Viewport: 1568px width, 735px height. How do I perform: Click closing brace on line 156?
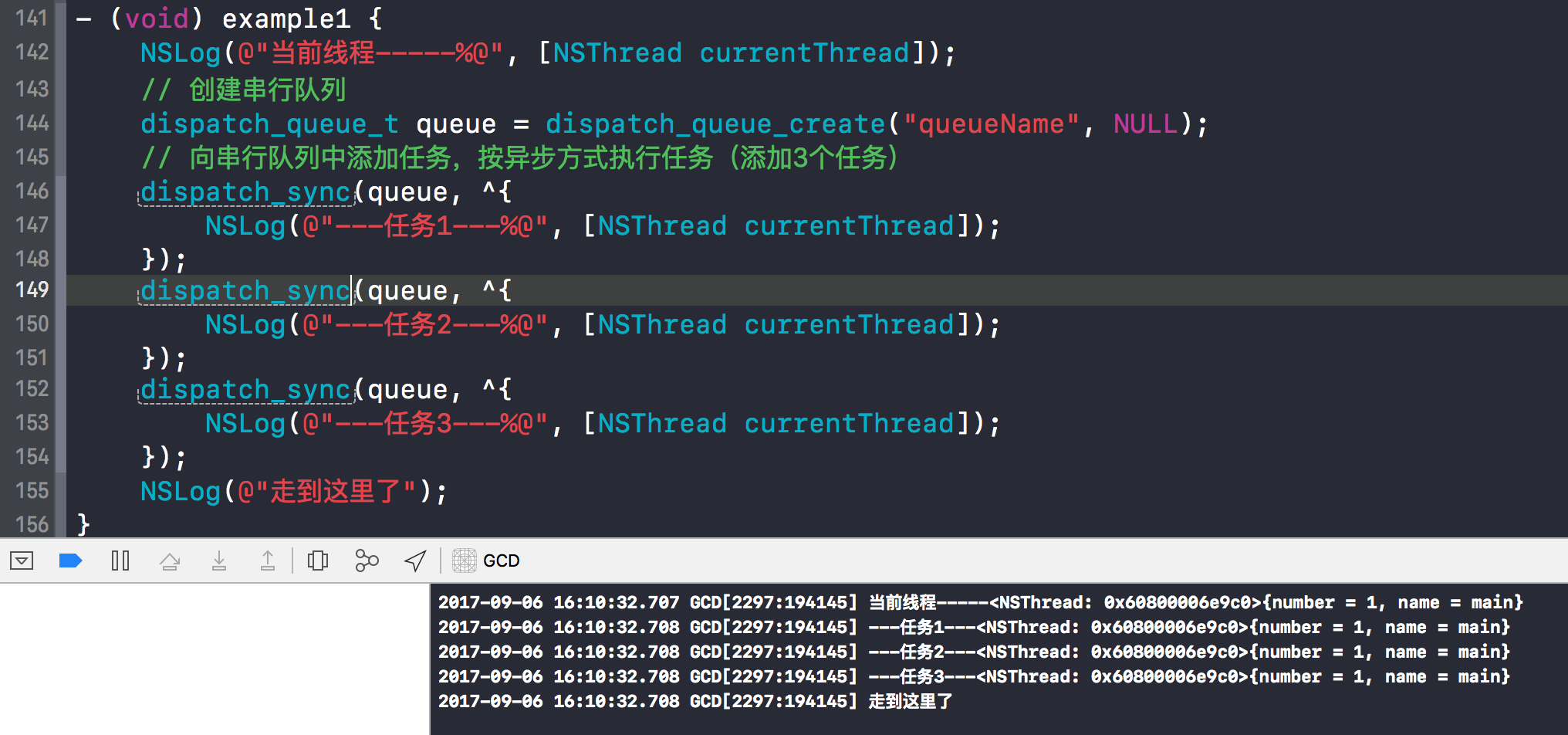[x=83, y=525]
